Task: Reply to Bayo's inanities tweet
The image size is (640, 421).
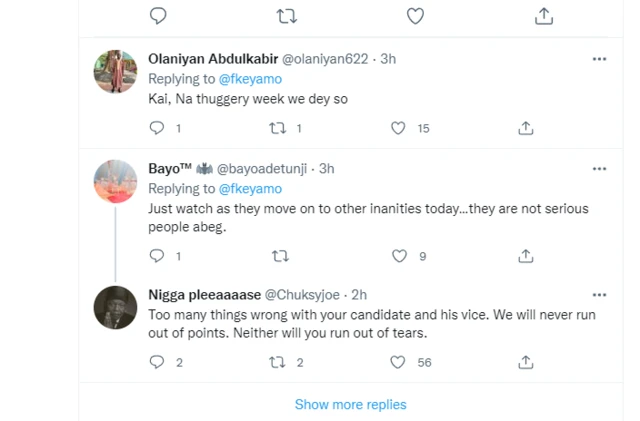Action: [156, 256]
